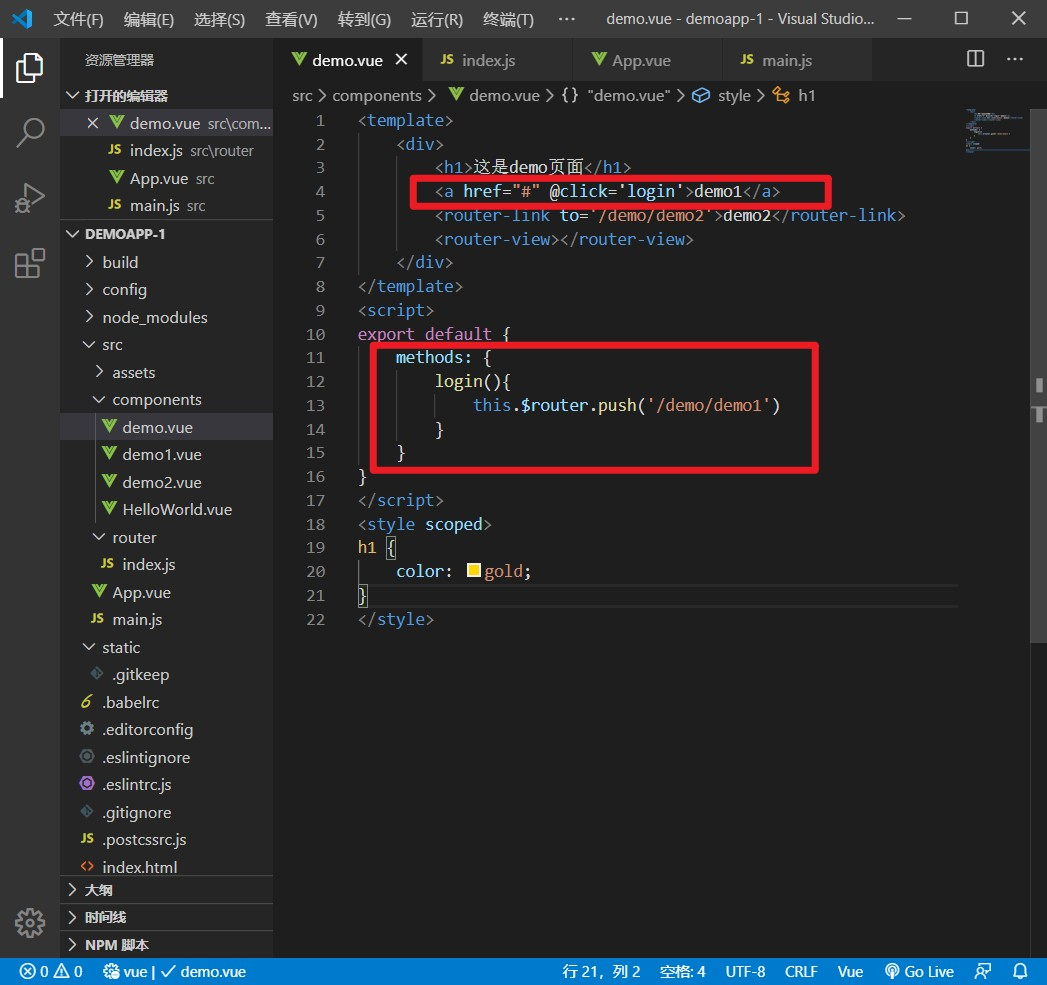Image resolution: width=1047 pixels, height=985 pixels.
Task: Open the 转到(G) menu
Action: point(364,19)
